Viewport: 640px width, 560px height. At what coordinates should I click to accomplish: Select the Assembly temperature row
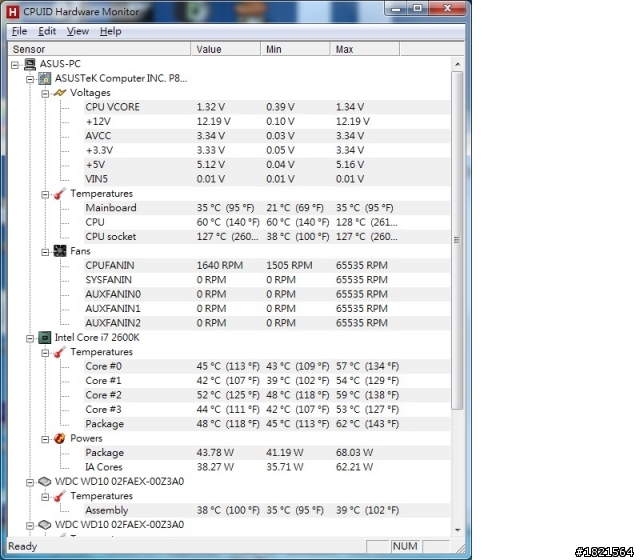coord(267,510)
